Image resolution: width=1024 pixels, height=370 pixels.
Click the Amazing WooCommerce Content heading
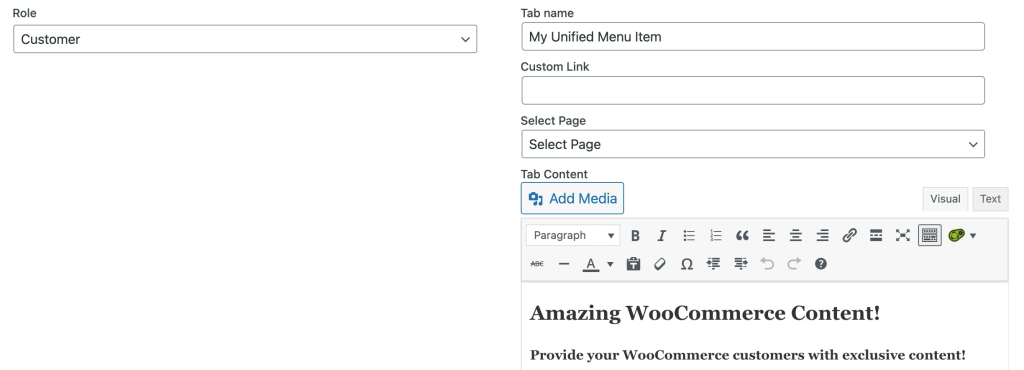click(705, 313)
